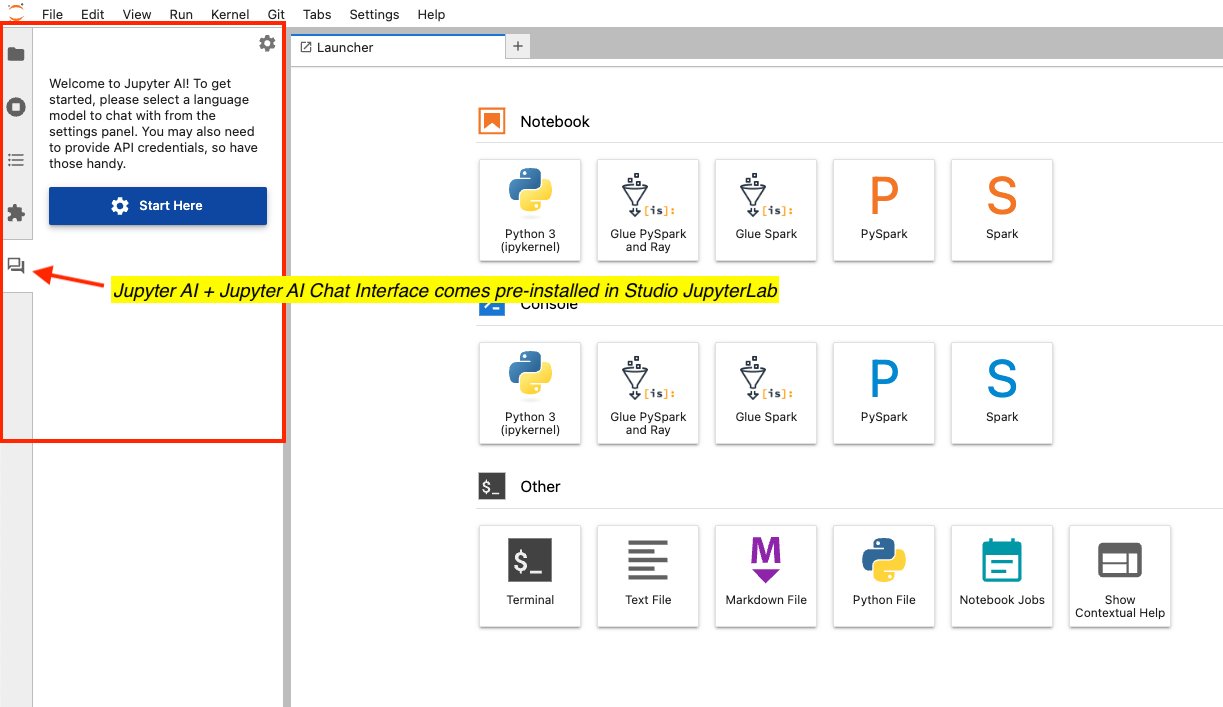This screenshot has height=707, width=1223.
Task: Open the Table of Contents sidebar icon
Action: pyautogui.click(x=16, y=160)
